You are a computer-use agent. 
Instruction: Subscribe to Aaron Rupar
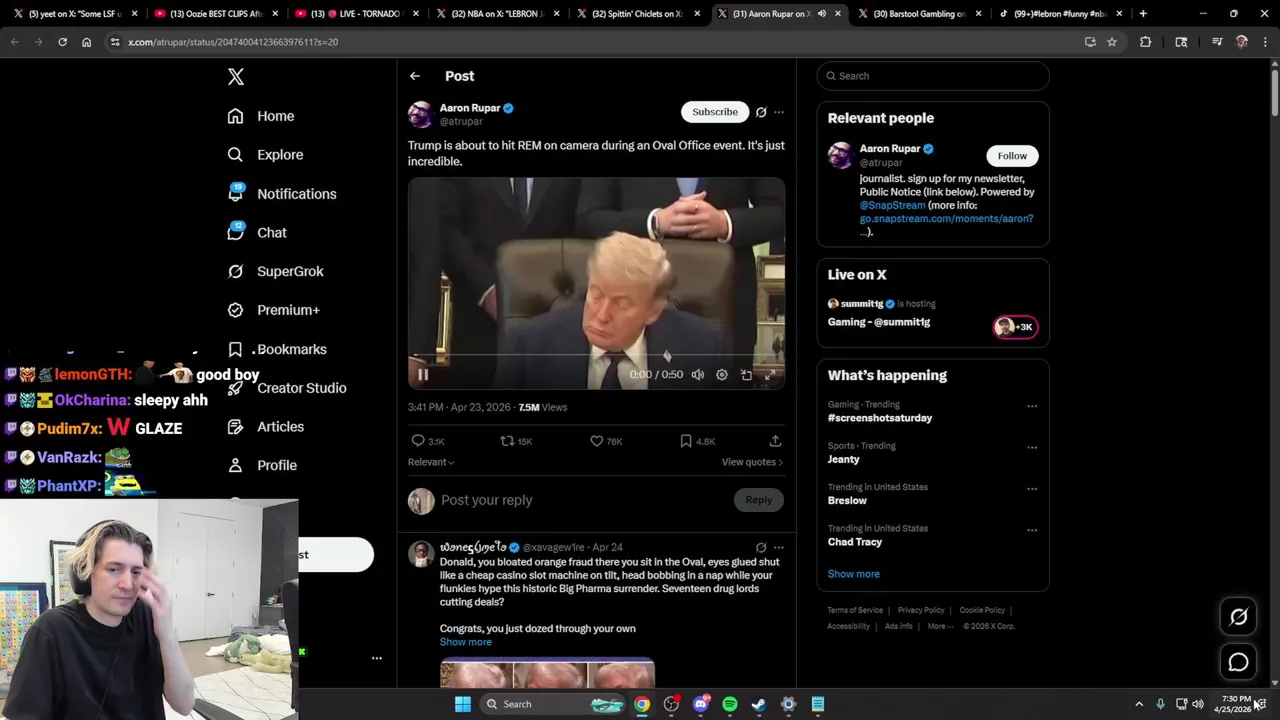pyautogui.click(x=715, y=112)
